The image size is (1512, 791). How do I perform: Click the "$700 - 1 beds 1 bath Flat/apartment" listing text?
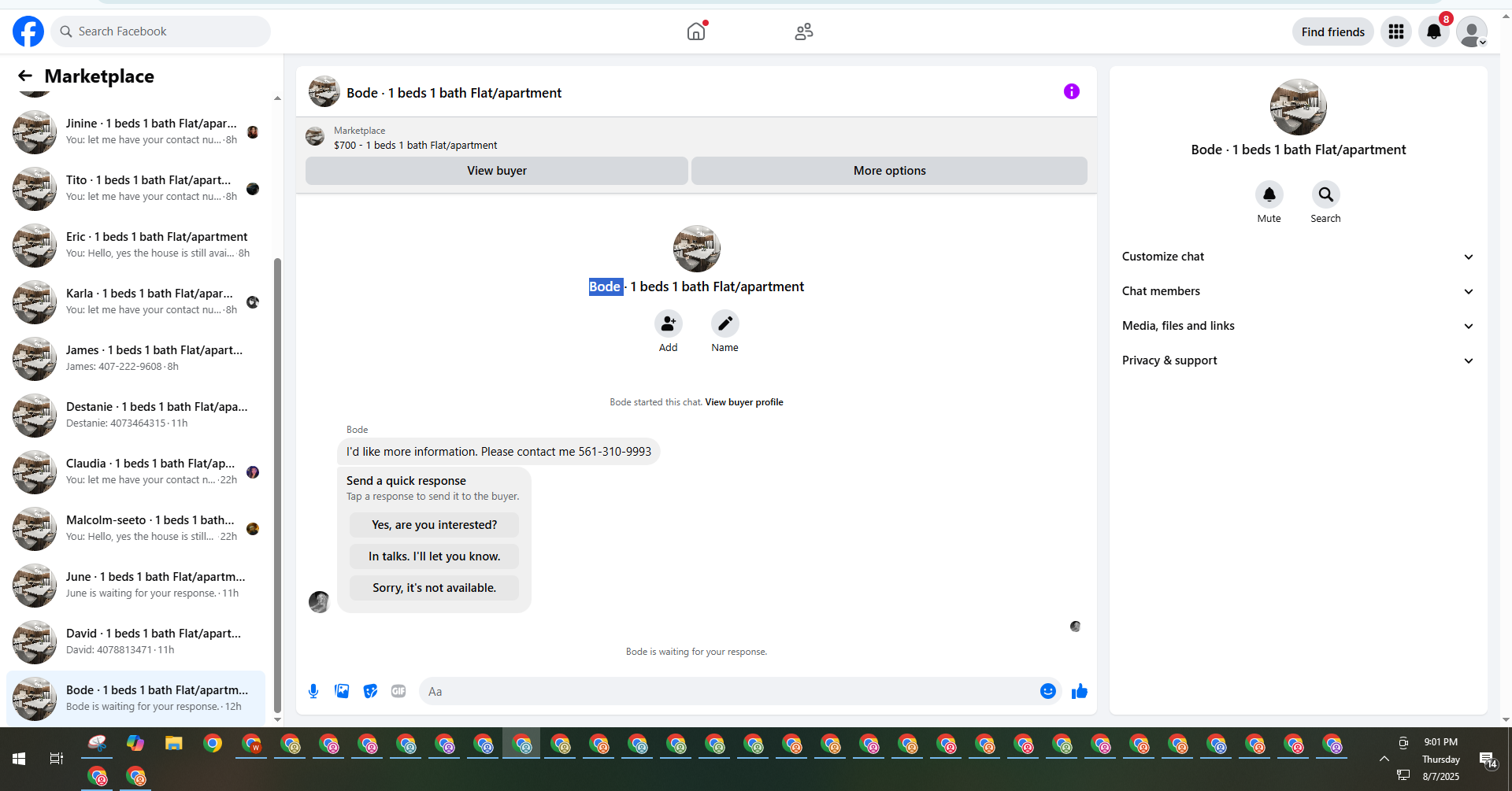(415, 145)
